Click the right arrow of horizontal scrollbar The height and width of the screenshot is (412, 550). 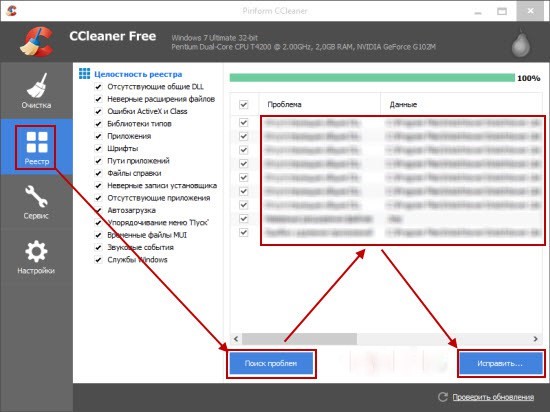point(535,339)
